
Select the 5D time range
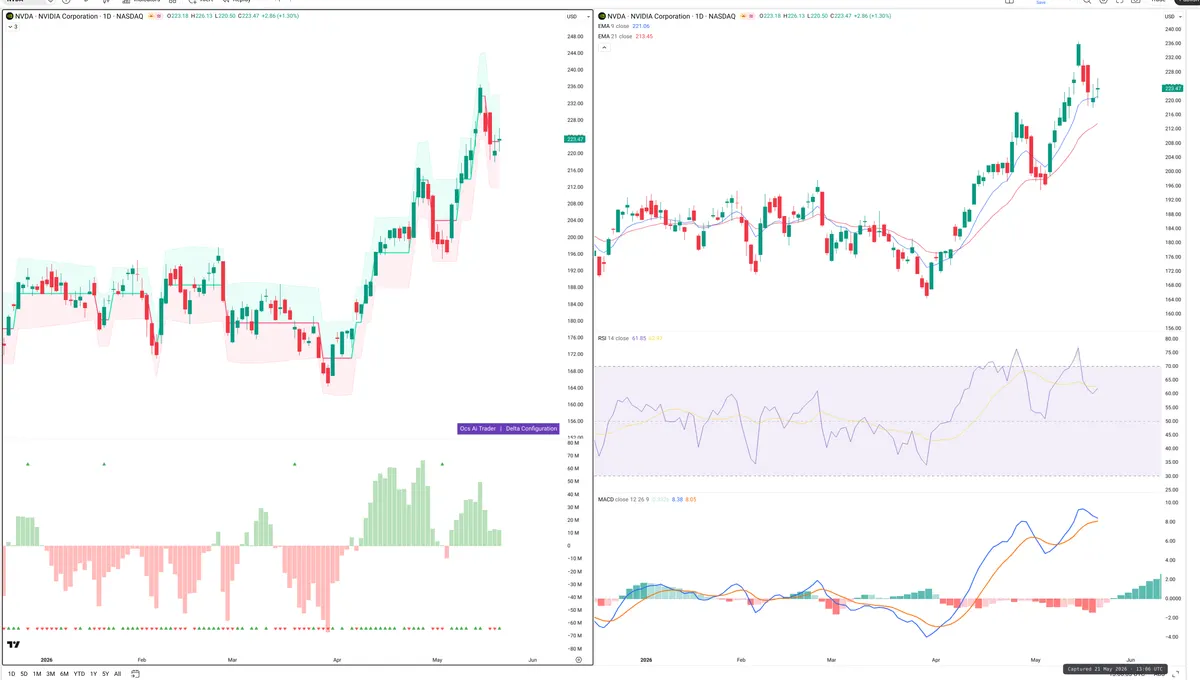tap(24, 674)
